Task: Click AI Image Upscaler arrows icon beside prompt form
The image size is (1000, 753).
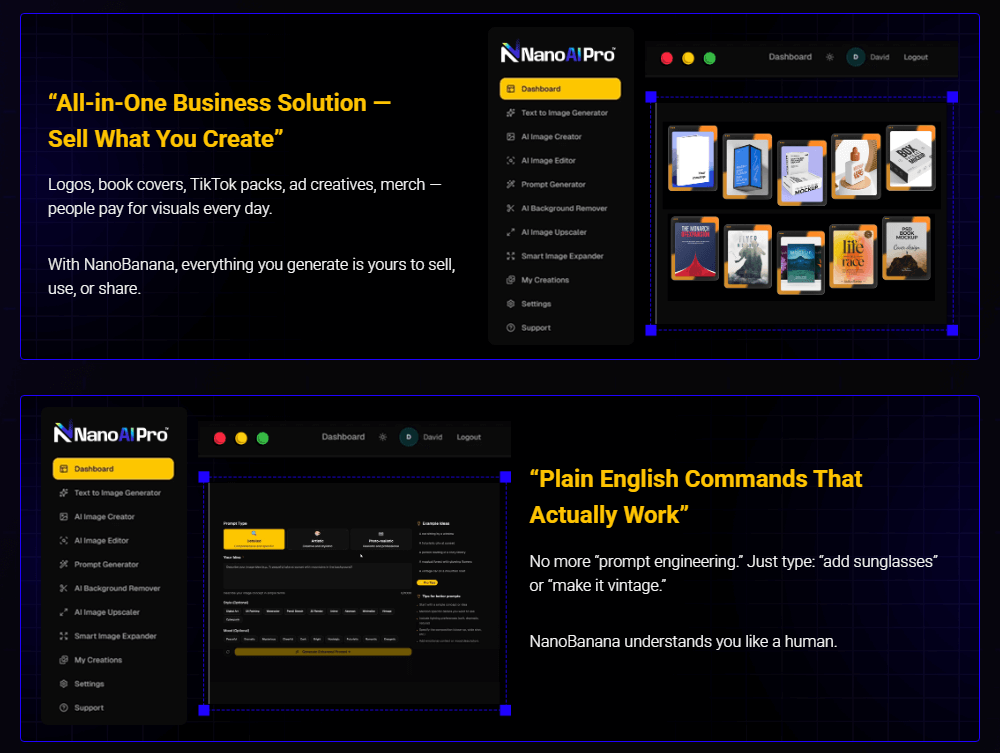Action: click(x=64, y=612)
